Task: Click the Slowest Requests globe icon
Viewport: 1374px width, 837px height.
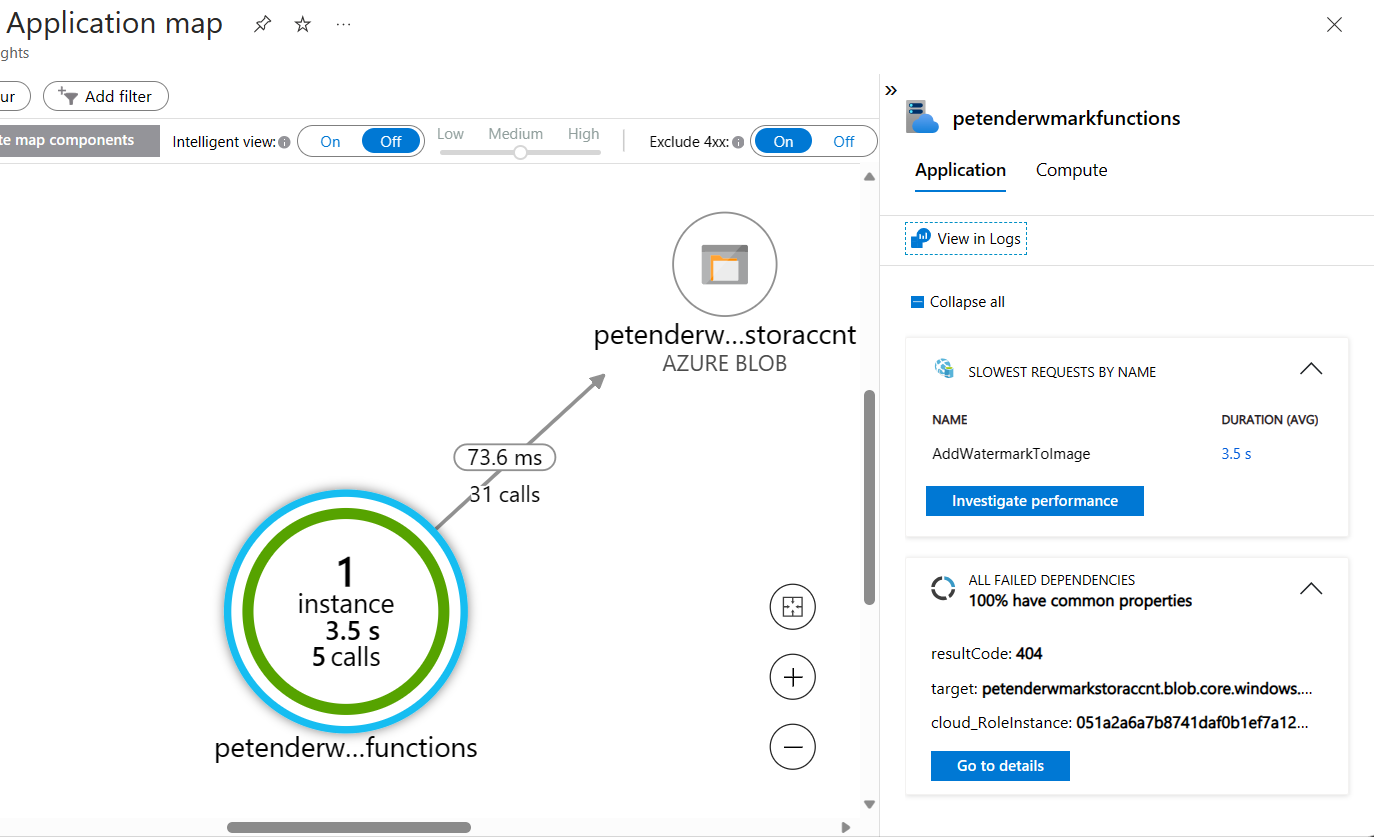Action: [x=944, y=369]
